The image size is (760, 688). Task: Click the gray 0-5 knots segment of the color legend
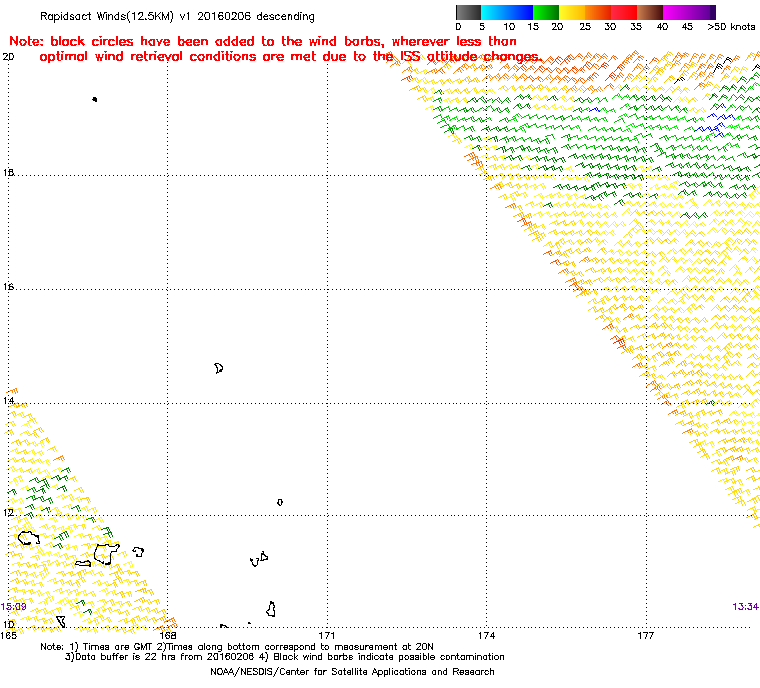pyautogui.click(x=468, y=12)
